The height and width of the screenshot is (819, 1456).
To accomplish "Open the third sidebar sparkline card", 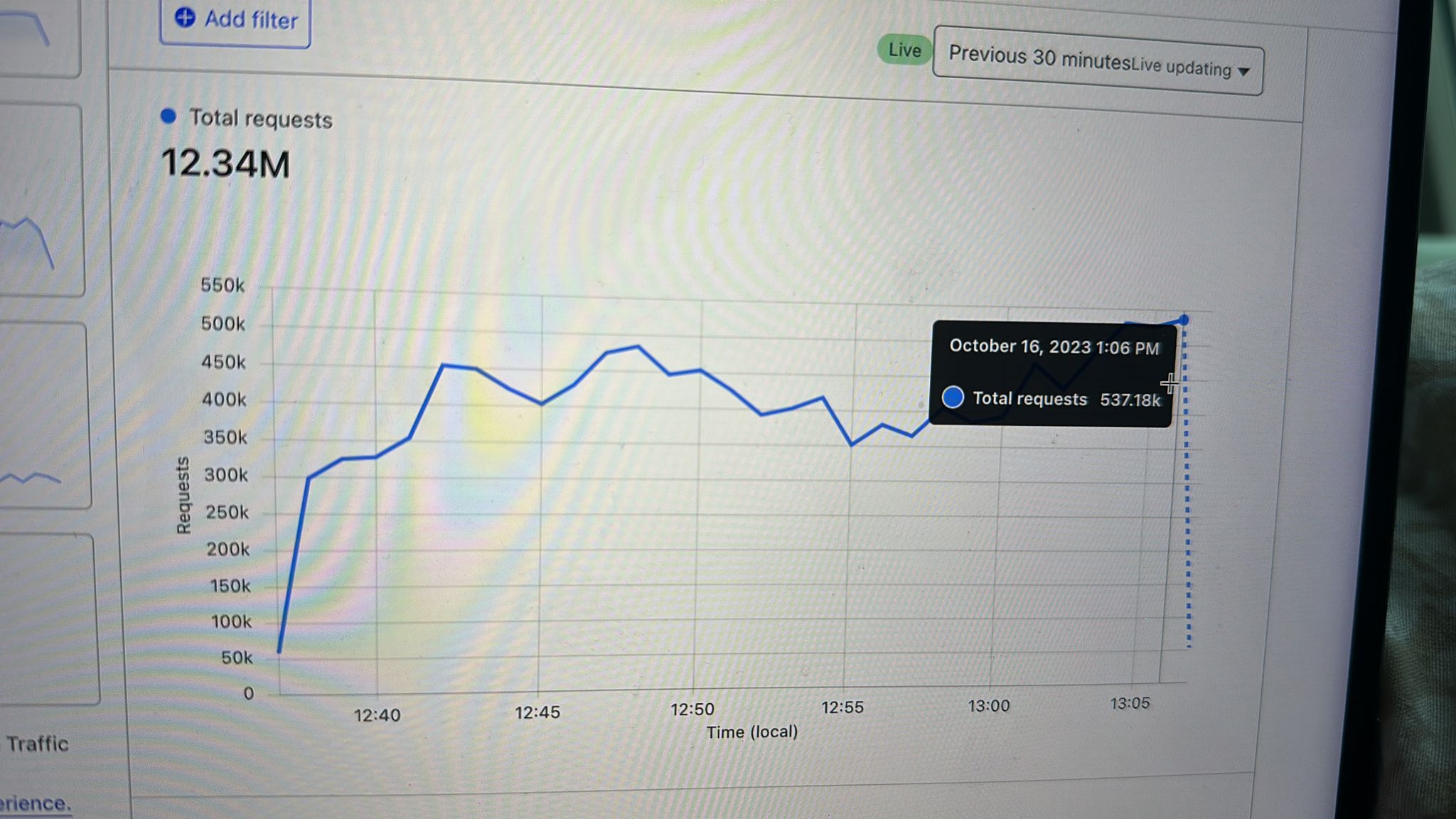I will point(43,416).
